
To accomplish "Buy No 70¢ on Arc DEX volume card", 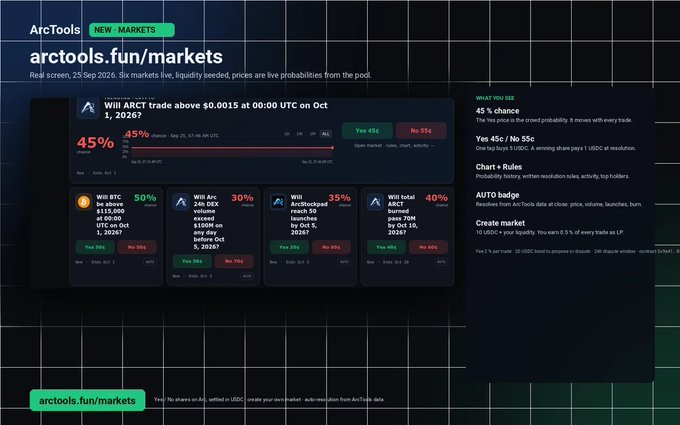I will point(234,261).
